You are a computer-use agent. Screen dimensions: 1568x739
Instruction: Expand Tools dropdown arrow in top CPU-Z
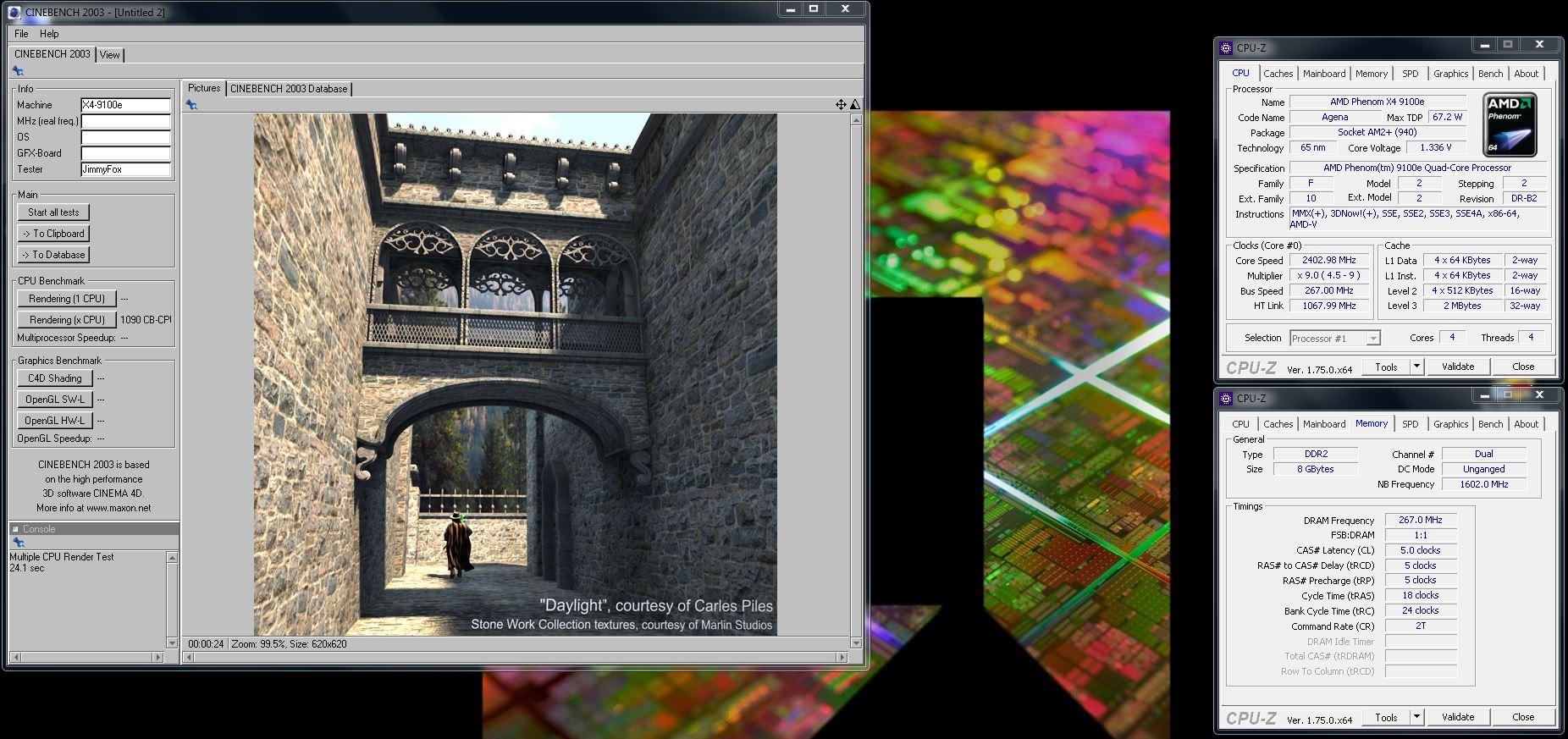(x=1416, y=367)
